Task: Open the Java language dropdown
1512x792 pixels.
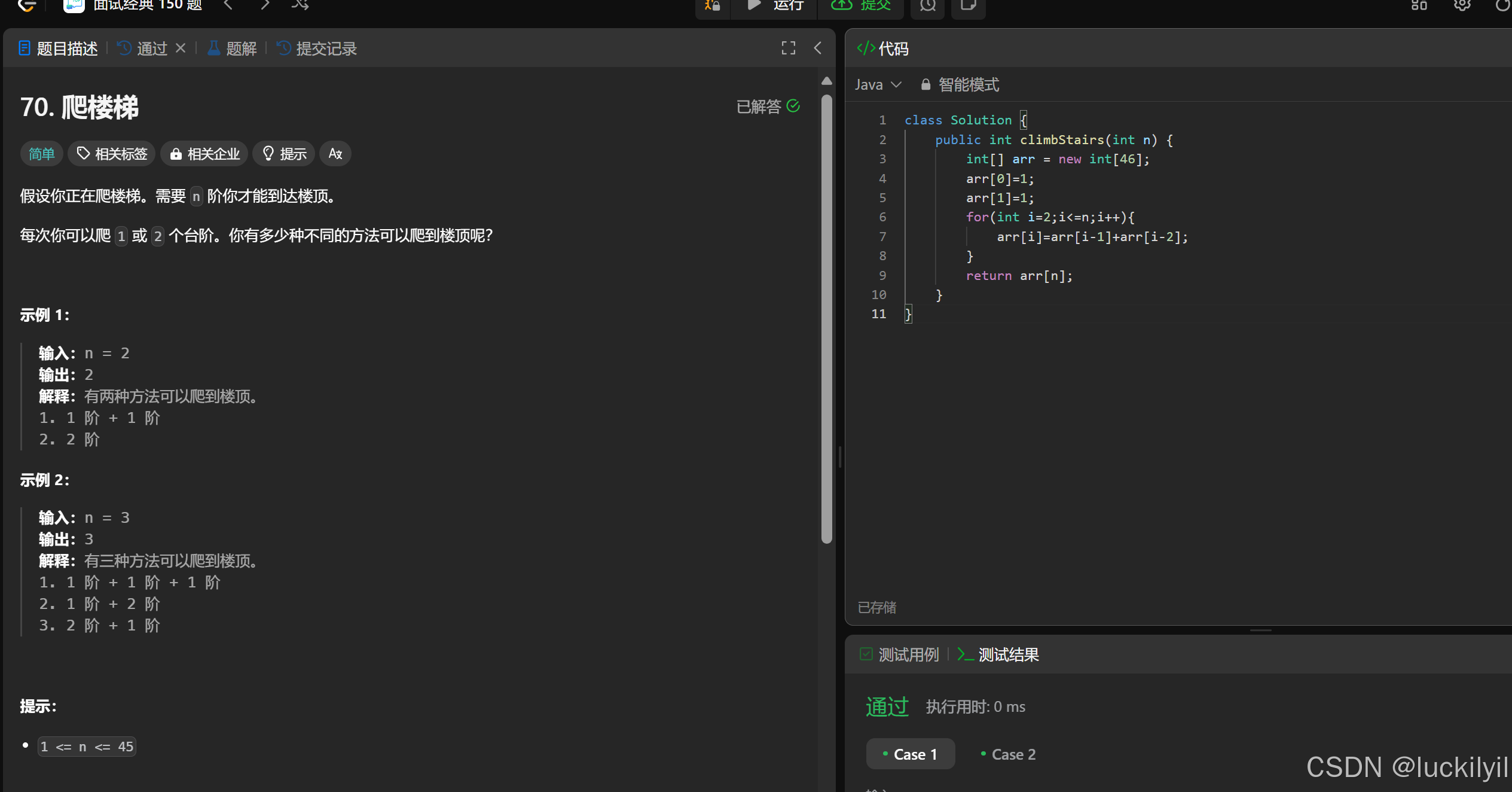Action: [877, 85]
